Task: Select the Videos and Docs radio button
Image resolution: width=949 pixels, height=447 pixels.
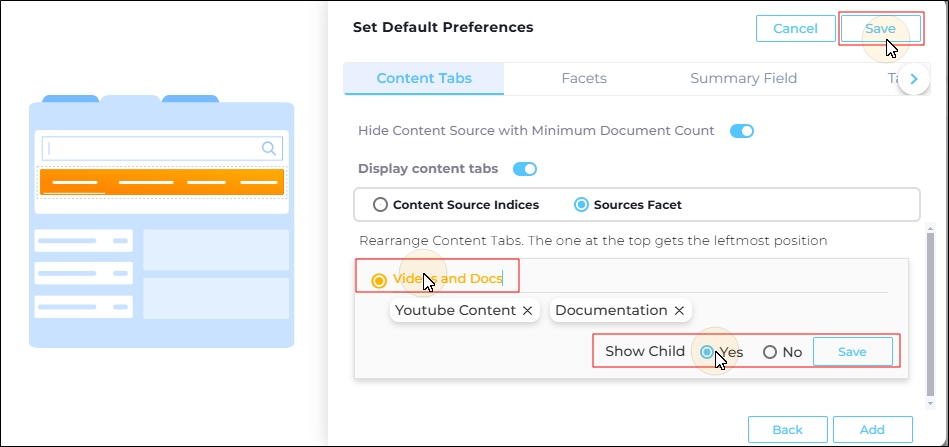Action: pos(379,281)
